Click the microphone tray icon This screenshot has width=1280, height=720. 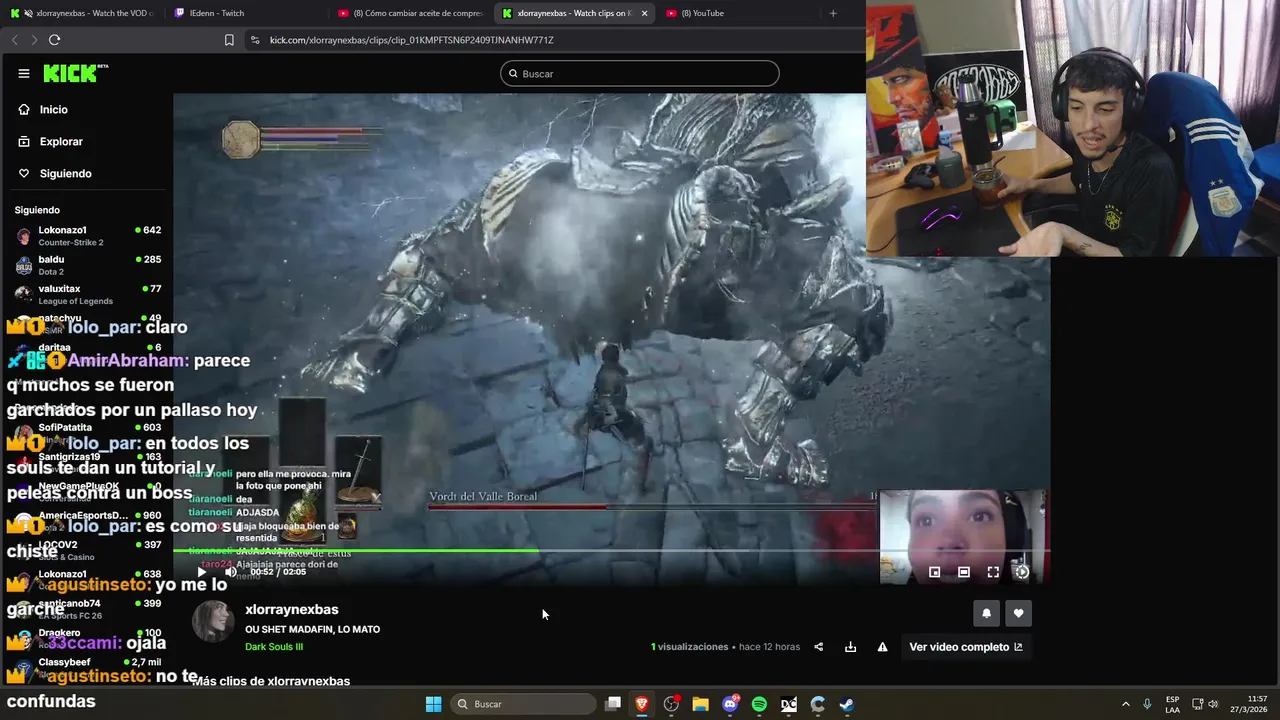coord(1147,704)
